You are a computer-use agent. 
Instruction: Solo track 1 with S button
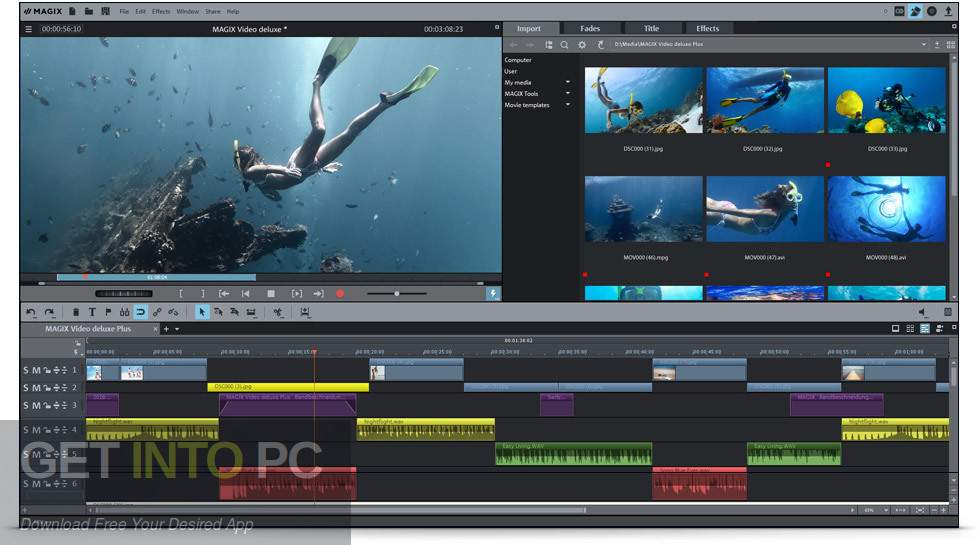click(26, 370)
